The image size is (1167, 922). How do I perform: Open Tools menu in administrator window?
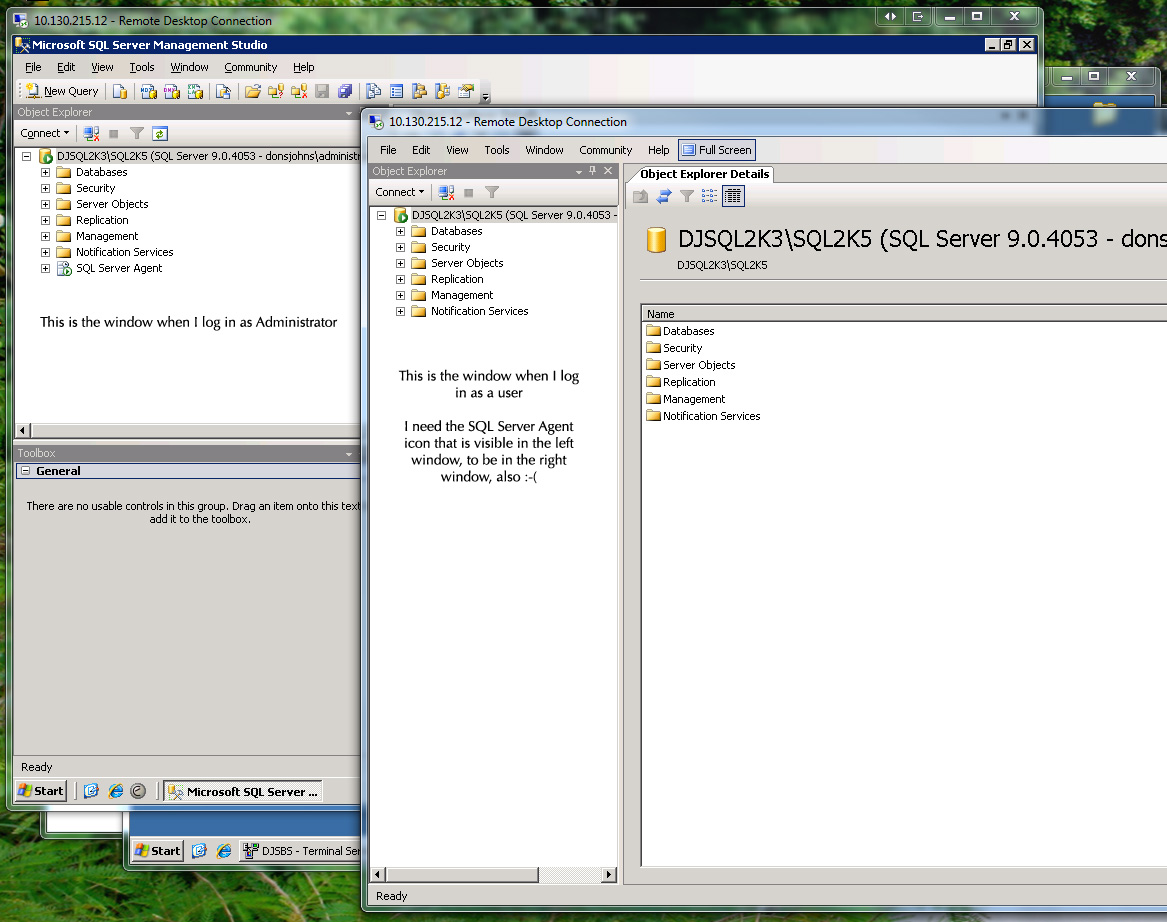141,67
